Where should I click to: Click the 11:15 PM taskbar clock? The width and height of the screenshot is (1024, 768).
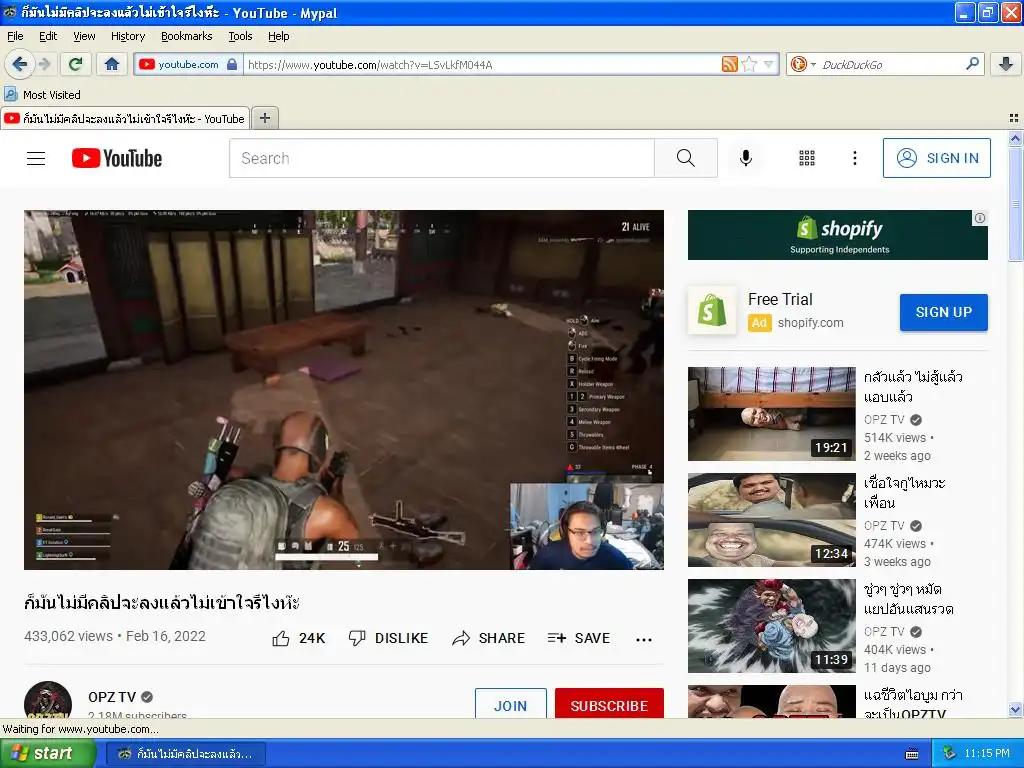[987, 753]
